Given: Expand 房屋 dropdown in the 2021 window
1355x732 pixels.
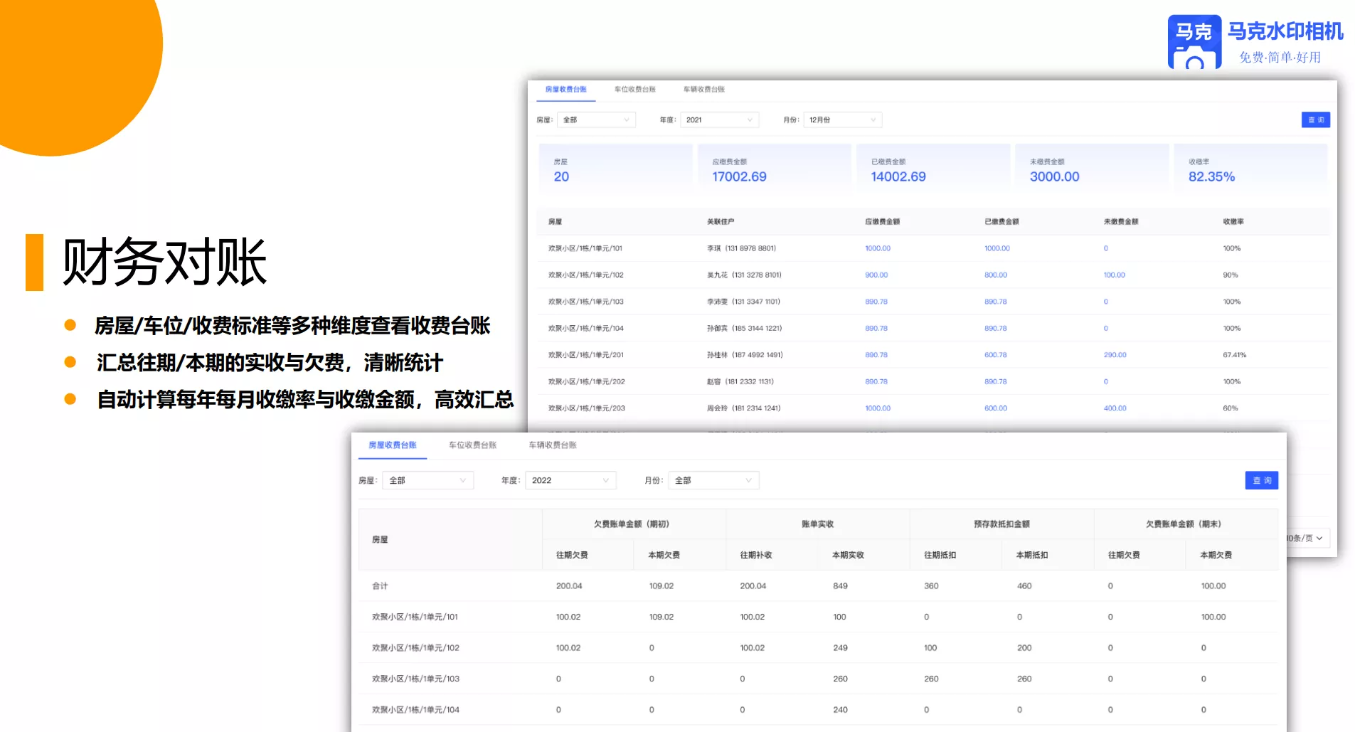Looking at the screenshot, I should pyautogui.click(x=596, y=120).
